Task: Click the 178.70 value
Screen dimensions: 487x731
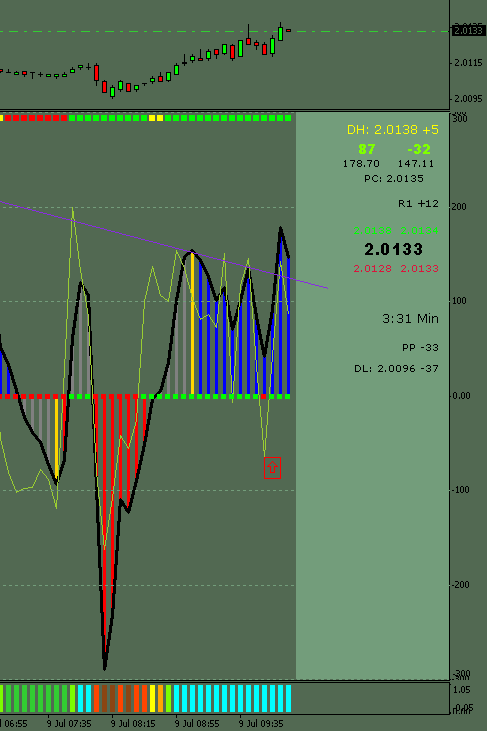Action: (361, 164)
